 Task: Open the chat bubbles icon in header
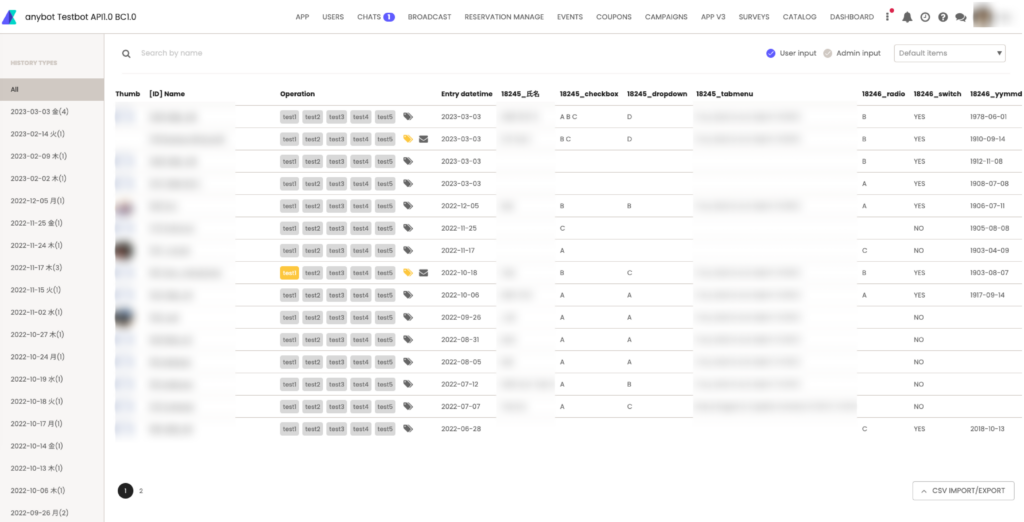(961, 17)
